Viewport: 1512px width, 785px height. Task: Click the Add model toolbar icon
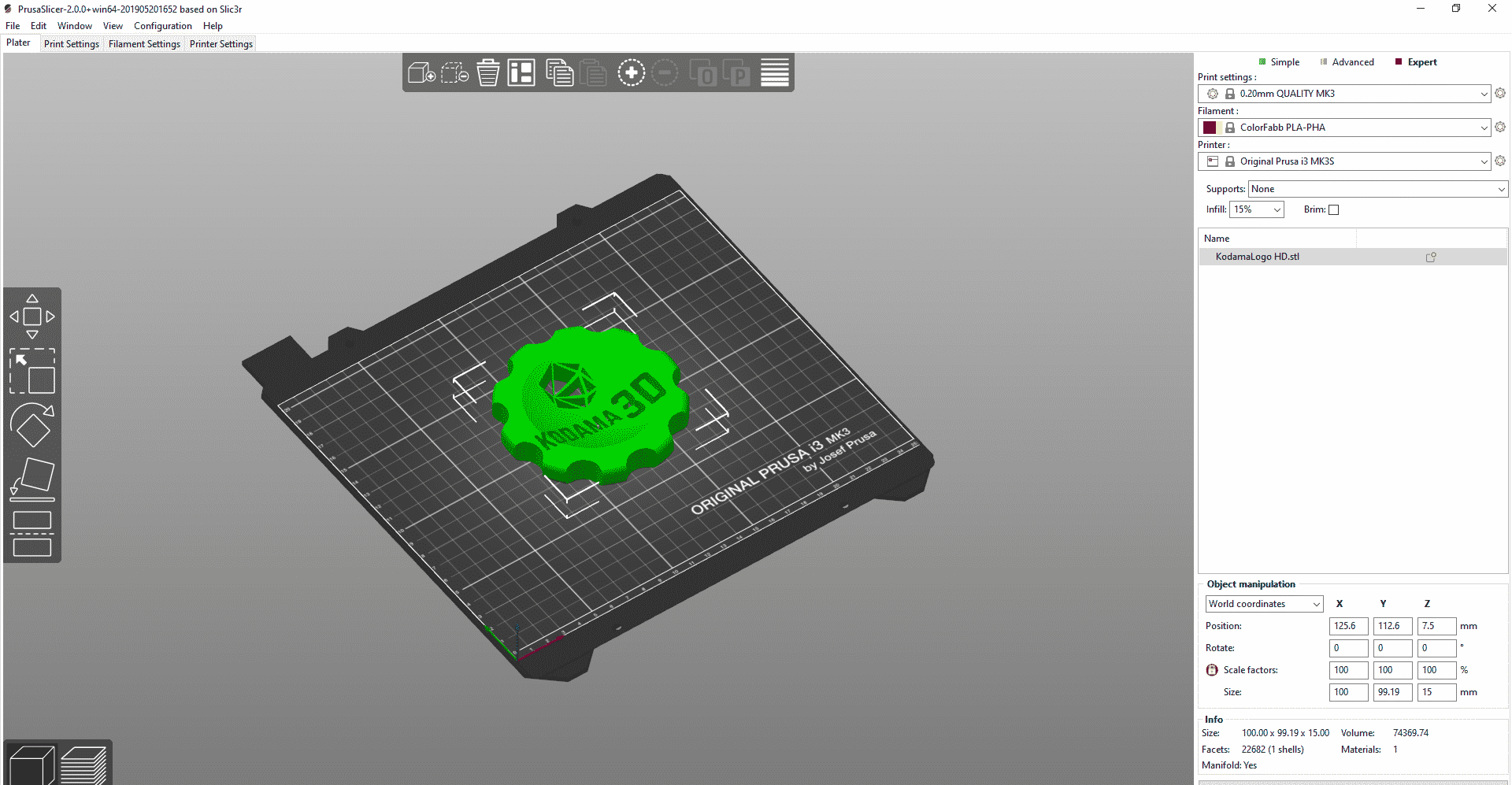coord(421,73)
